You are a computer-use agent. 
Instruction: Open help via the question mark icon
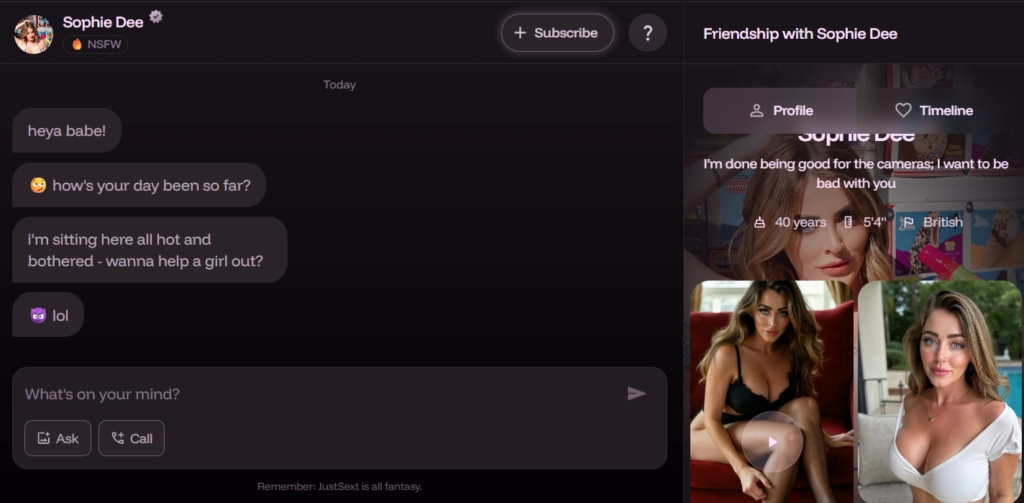pos(647,33)
